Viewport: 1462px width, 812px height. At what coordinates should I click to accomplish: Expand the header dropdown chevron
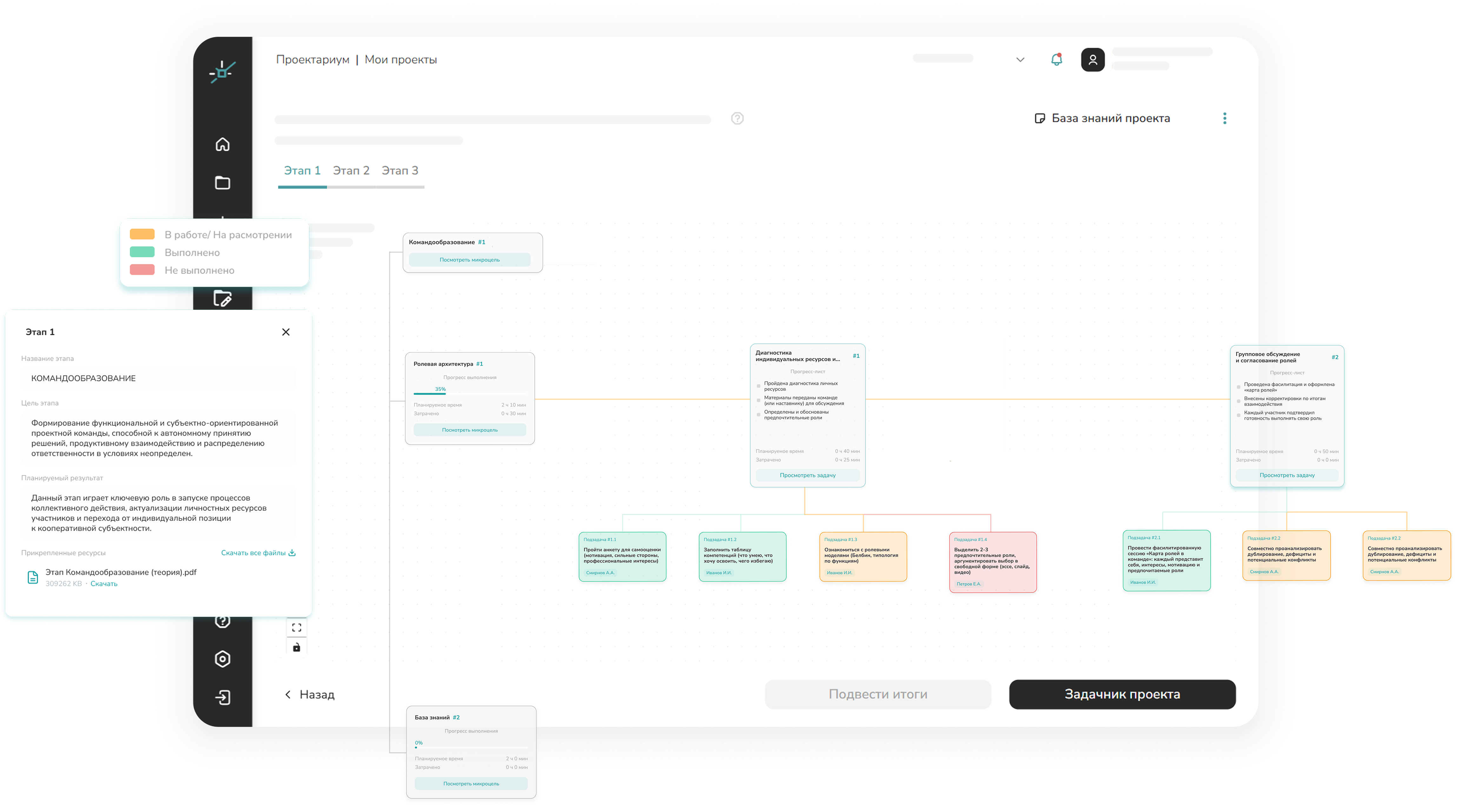[x=1020, y=60]
